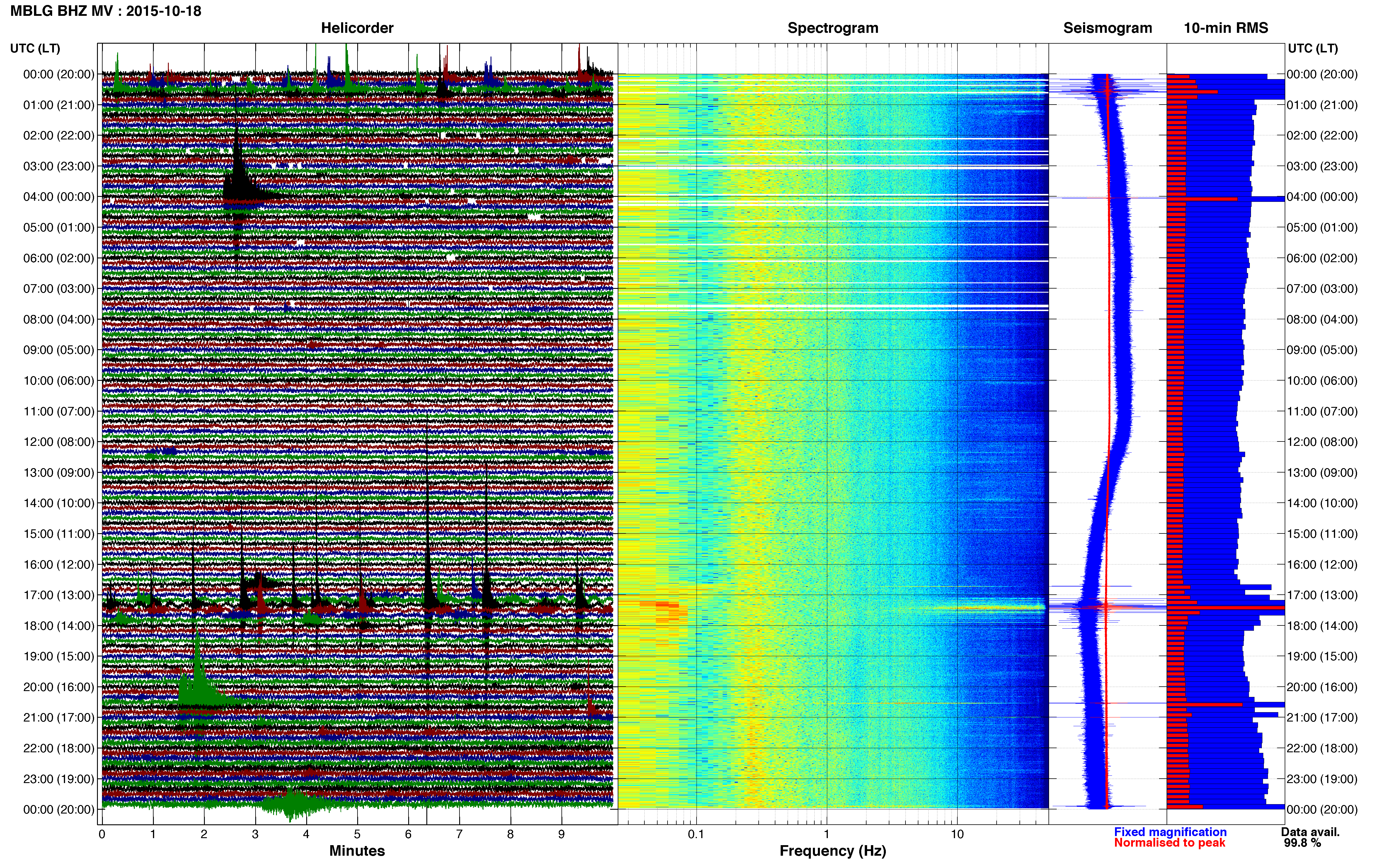Click the "5" tick on the Minutes axis
The height and width of the screenshot is (868, 1389).
coord(357,834)
